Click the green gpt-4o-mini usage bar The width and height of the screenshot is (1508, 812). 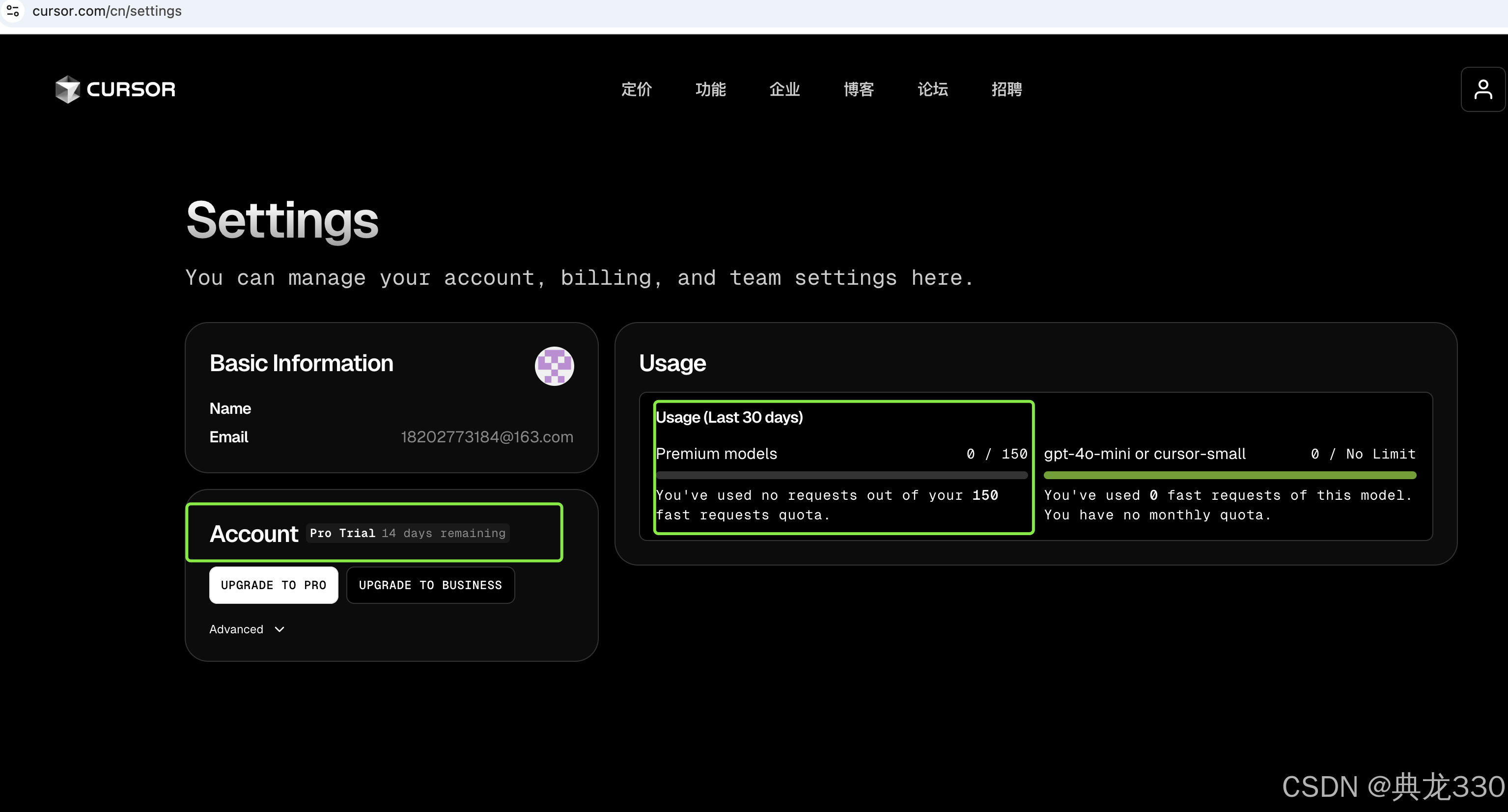tap(1229, 476)
